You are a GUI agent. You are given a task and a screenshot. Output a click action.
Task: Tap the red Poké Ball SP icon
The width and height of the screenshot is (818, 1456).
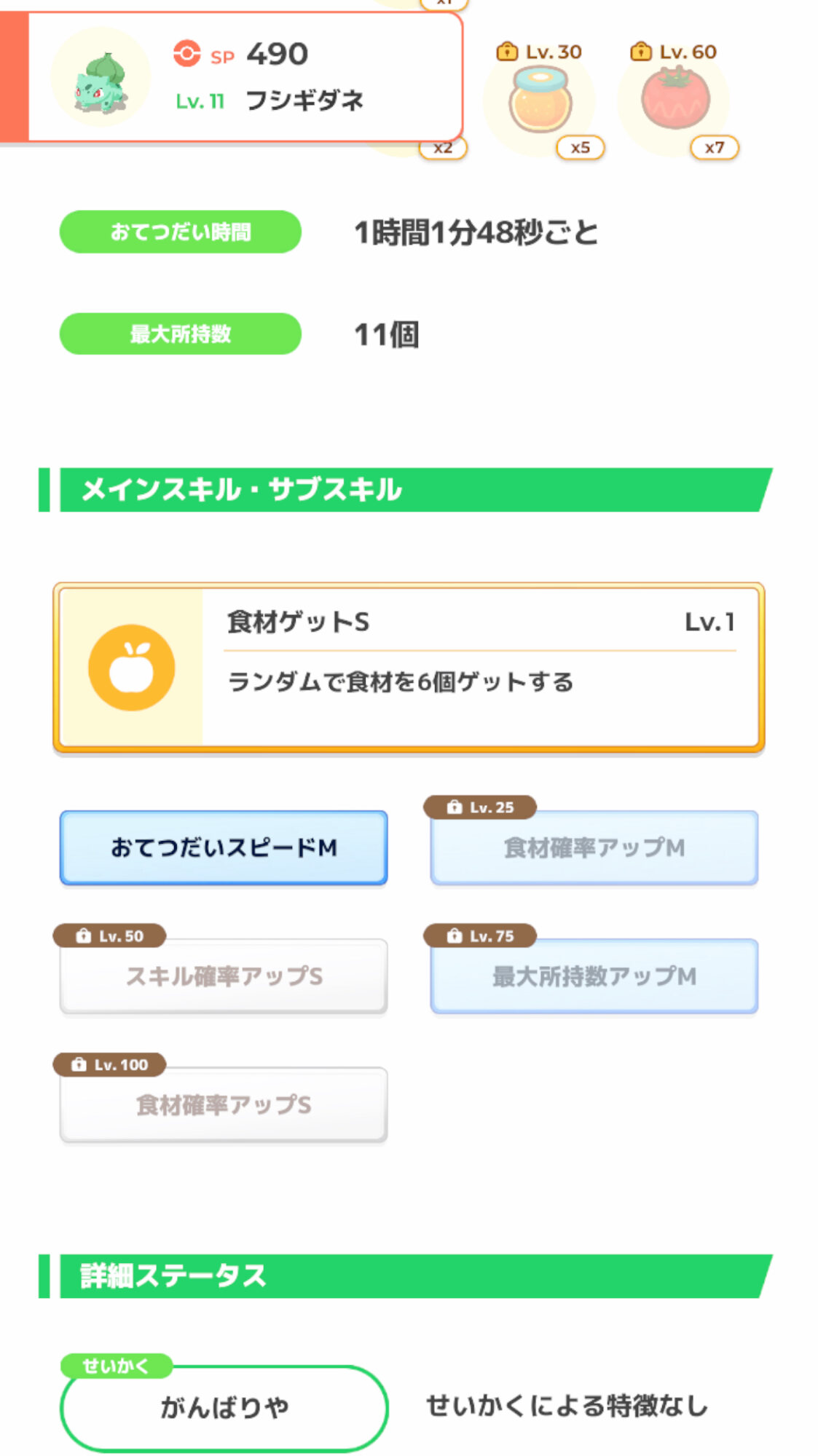click(x=186, y=54)
